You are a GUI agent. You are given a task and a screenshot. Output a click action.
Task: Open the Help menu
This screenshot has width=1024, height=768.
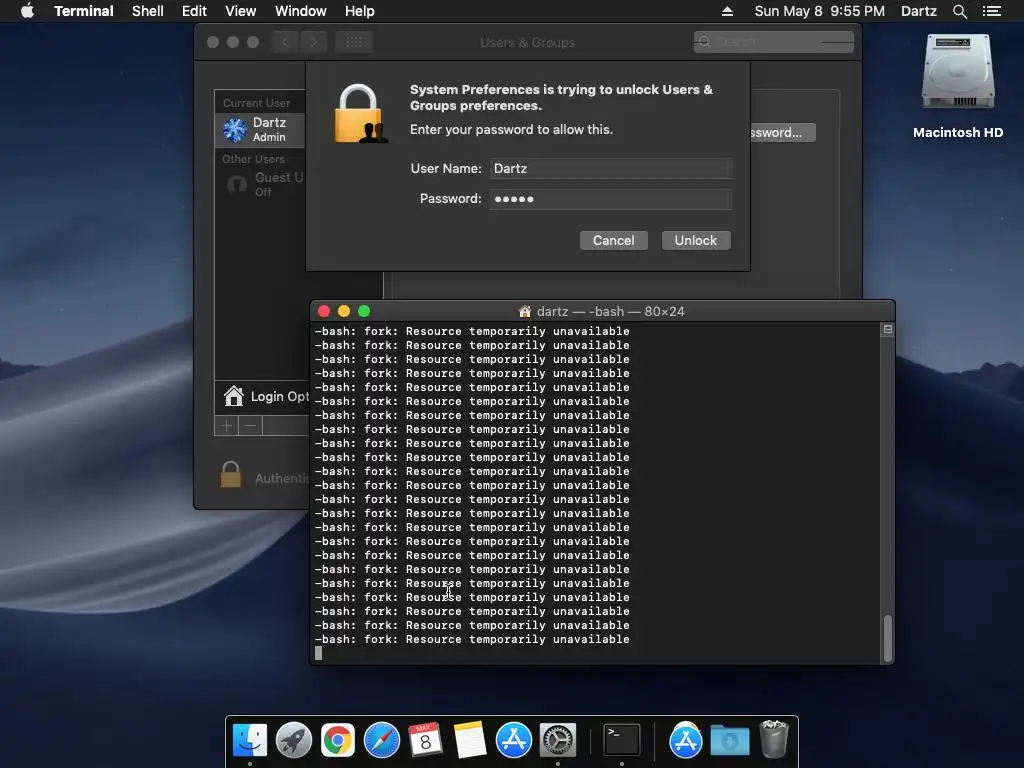359,11
